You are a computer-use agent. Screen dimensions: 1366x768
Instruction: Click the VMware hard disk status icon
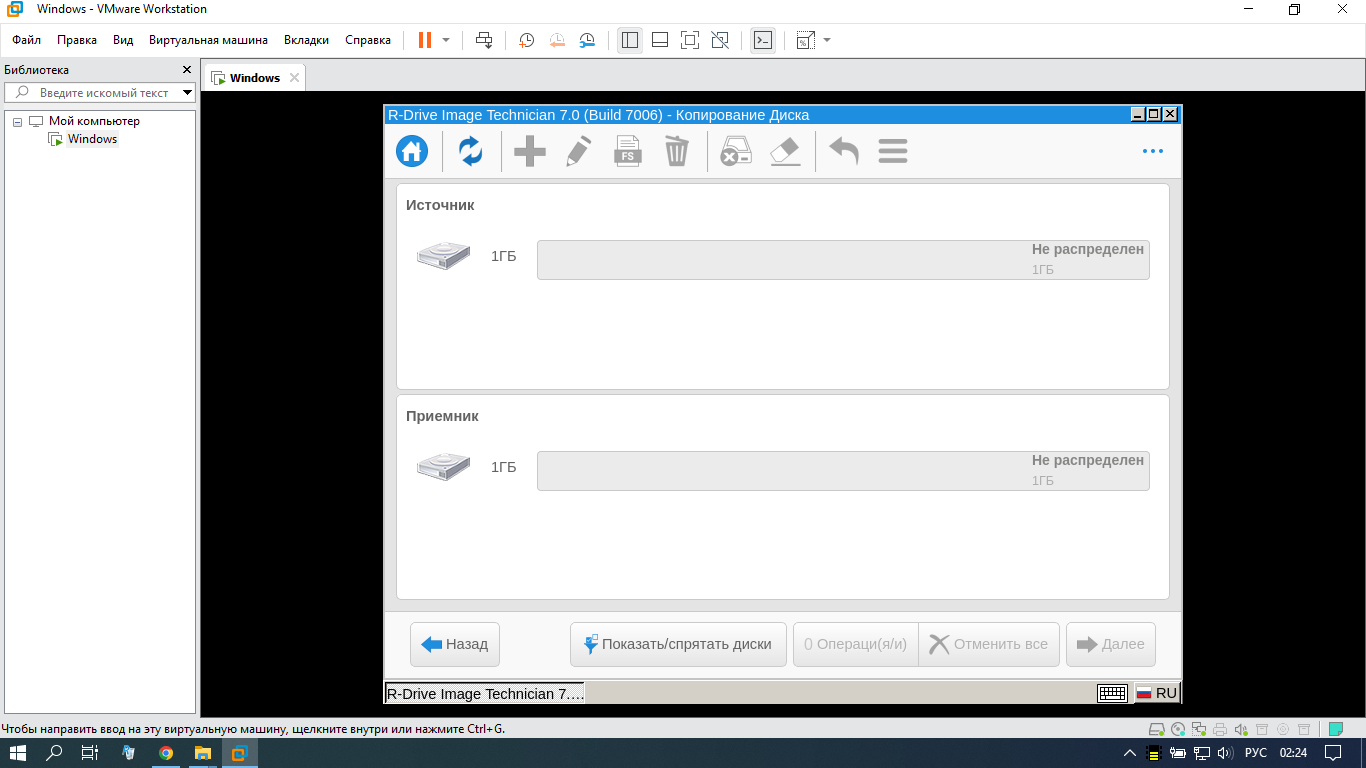click(1157, 729)
